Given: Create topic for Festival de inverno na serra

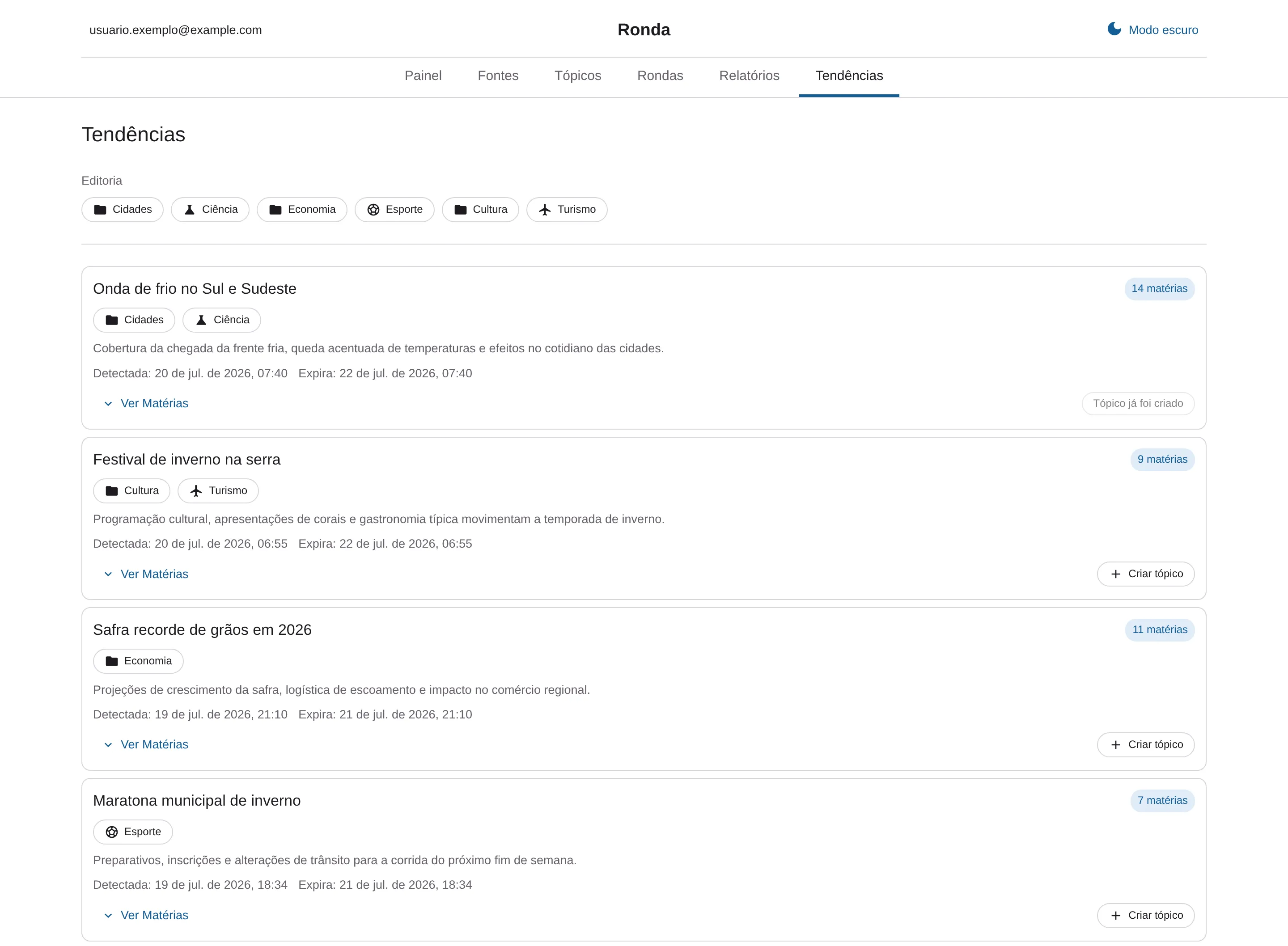Looking at the screenshot, I should [1145, 574].
